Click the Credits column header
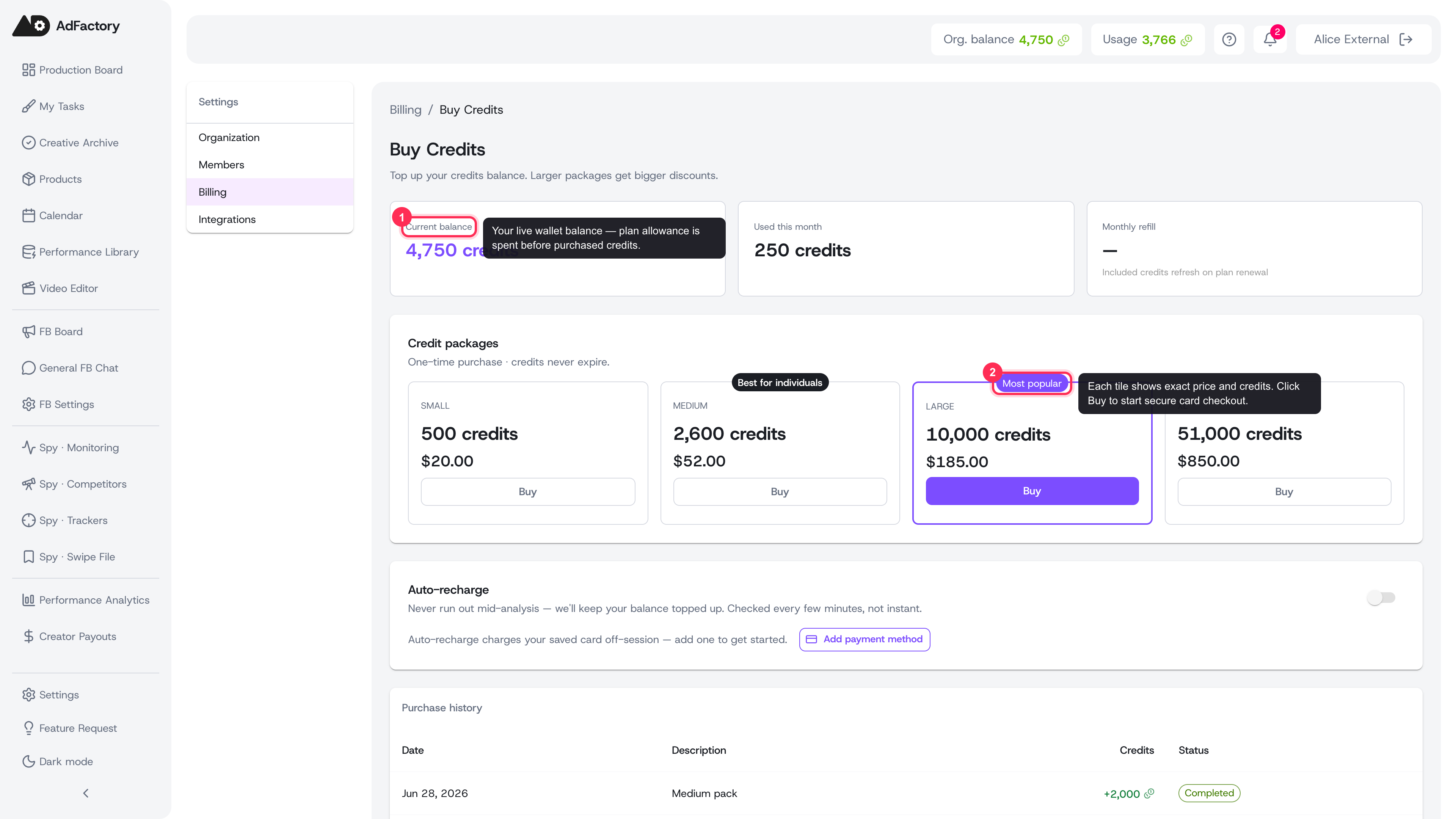This screenshot has width=1456, height=819. (1137, 750)
